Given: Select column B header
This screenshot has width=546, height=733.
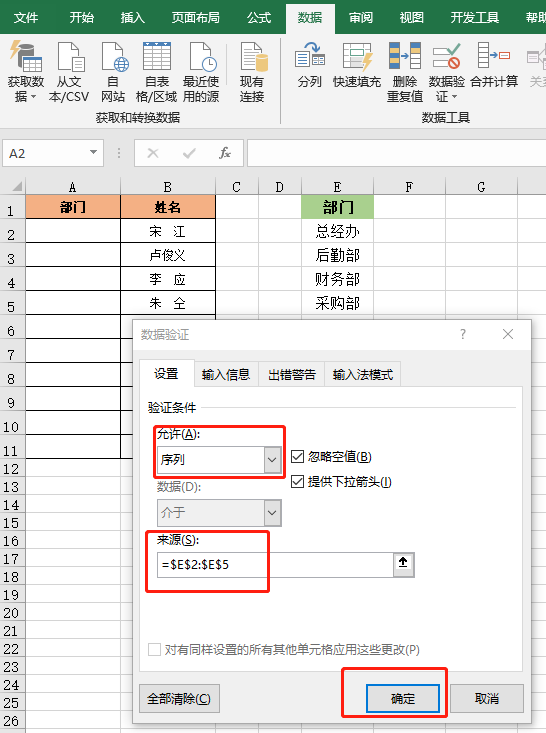Looking at the screenshot, I should point(167,187).
